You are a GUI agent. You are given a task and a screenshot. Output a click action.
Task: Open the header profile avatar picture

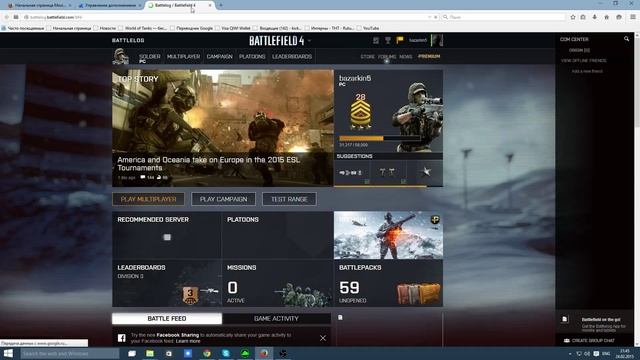tap(437, 40)
